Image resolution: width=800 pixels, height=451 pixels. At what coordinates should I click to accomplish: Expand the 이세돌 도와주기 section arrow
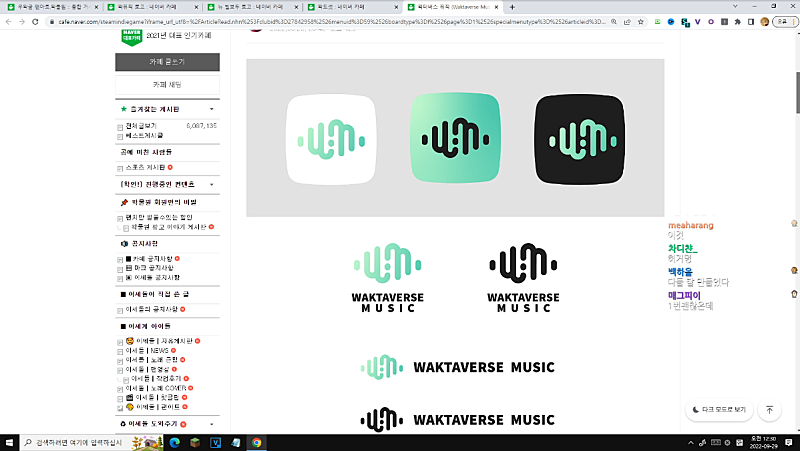[x=212, y=424]
